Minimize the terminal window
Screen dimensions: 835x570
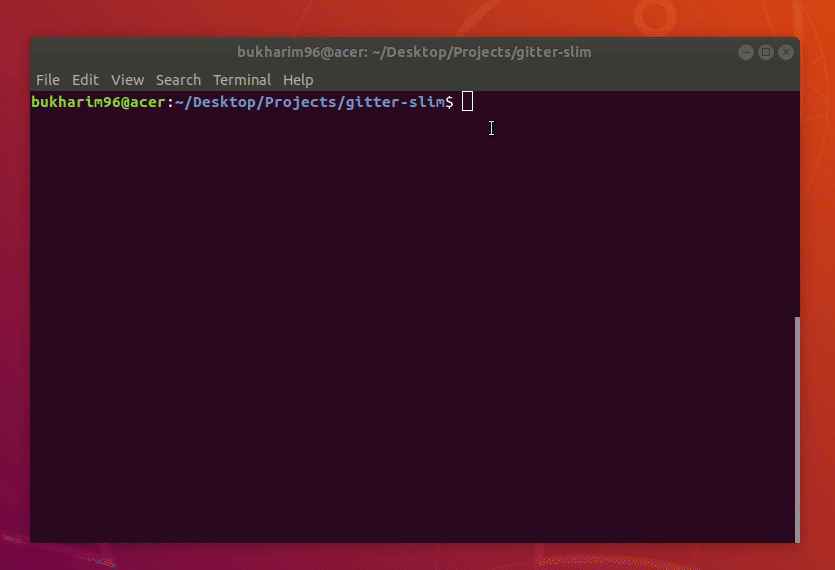pyautogui.click(x=746, y=52)
